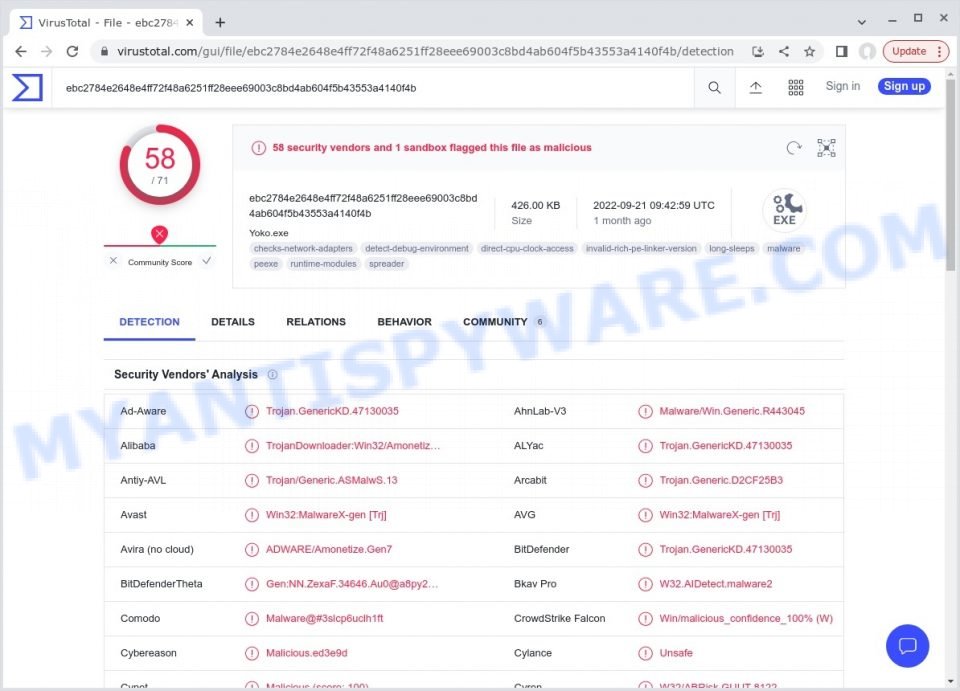The width and height of the screenshot is (960, 691).
Task: Vote up with the checkmark icon
Action: click(207, 261)
